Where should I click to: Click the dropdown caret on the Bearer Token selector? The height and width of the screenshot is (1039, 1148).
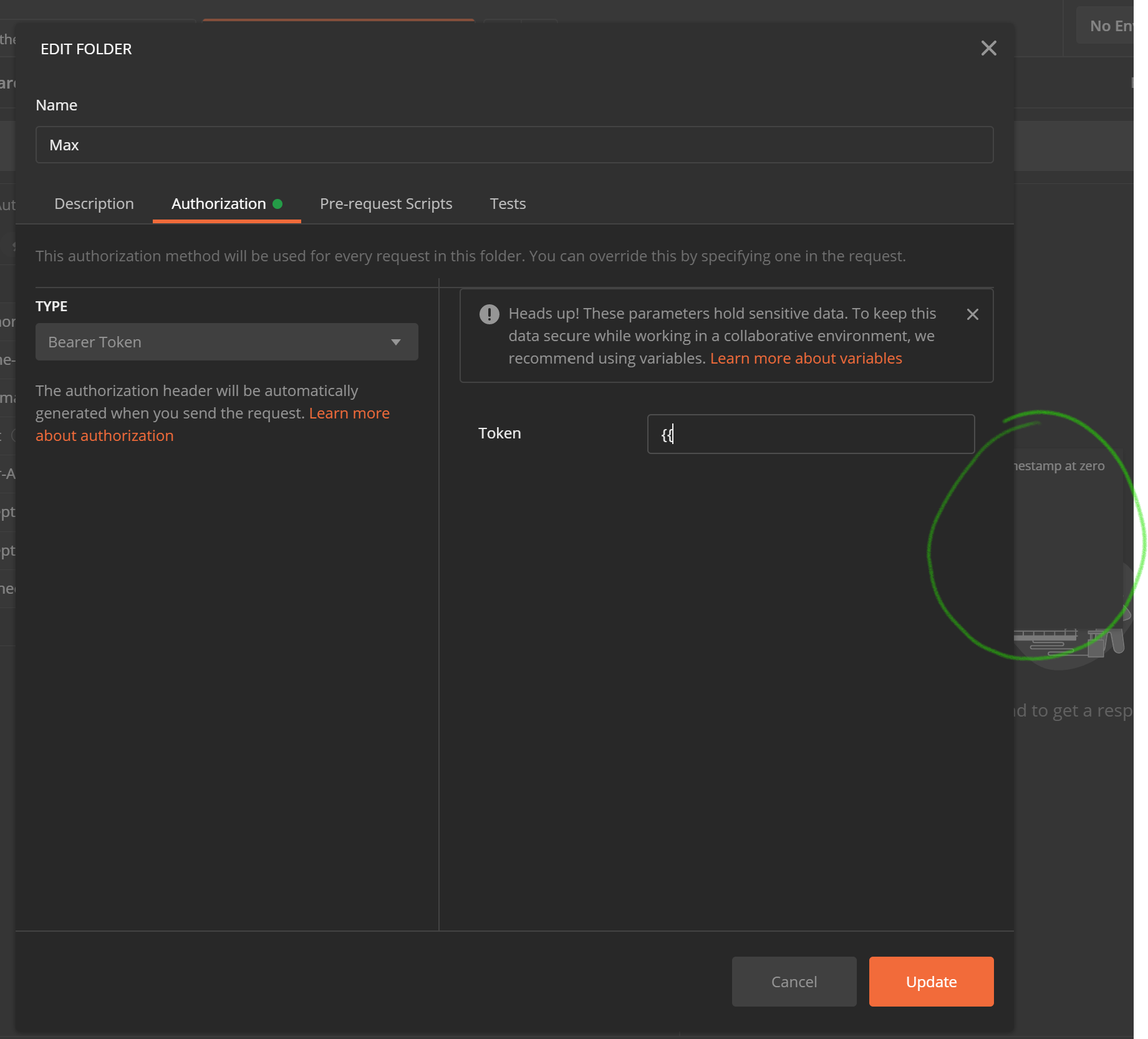(397, 342)
